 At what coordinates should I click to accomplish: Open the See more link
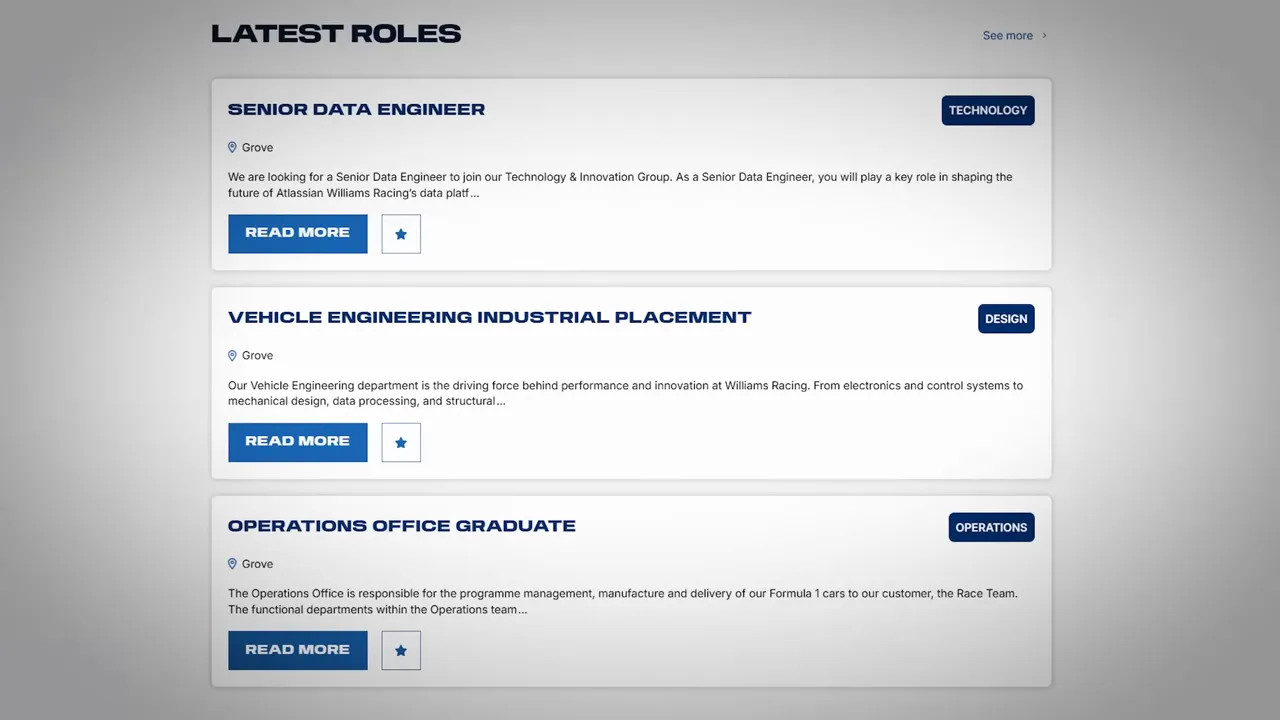[1008, 35]
